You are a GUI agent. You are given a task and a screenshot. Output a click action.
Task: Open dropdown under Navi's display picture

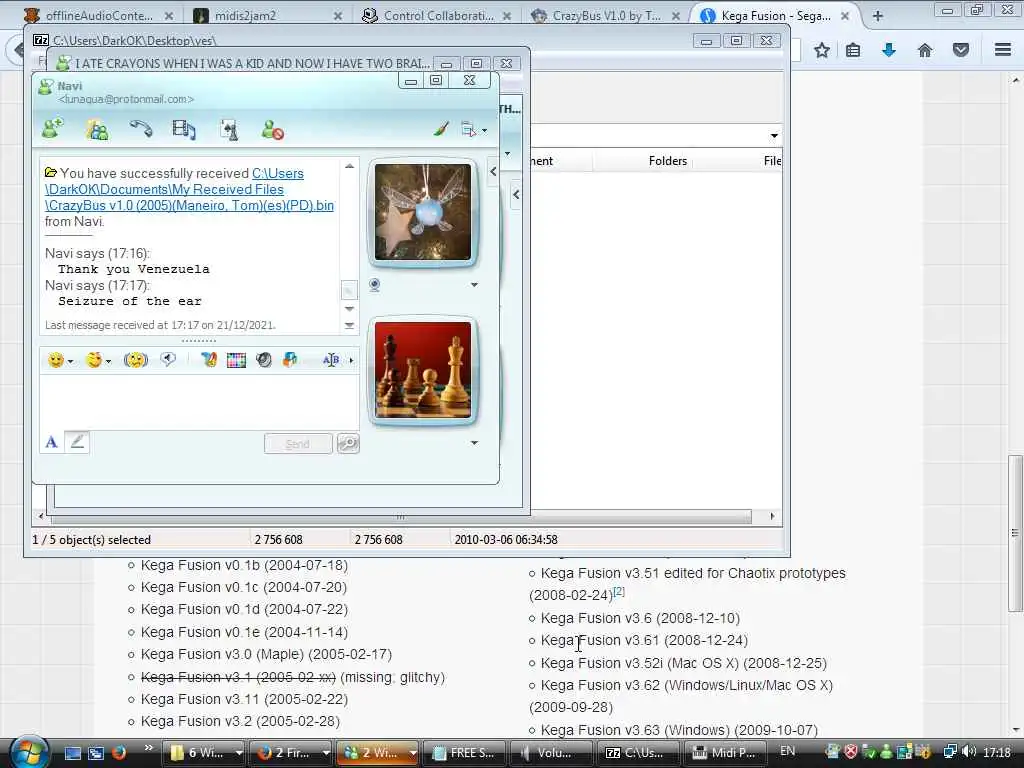474,285
